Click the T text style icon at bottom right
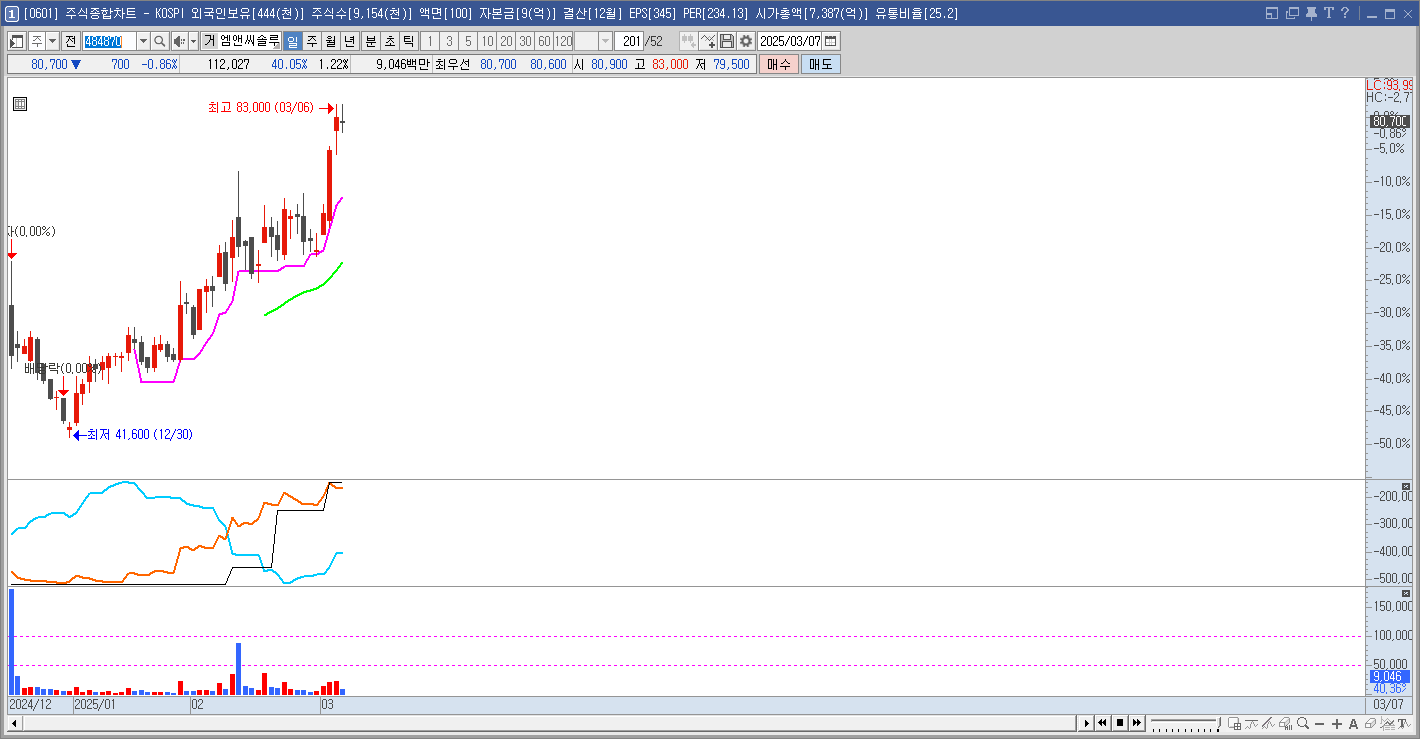 pyautogui.click(x=1403, y=723)
